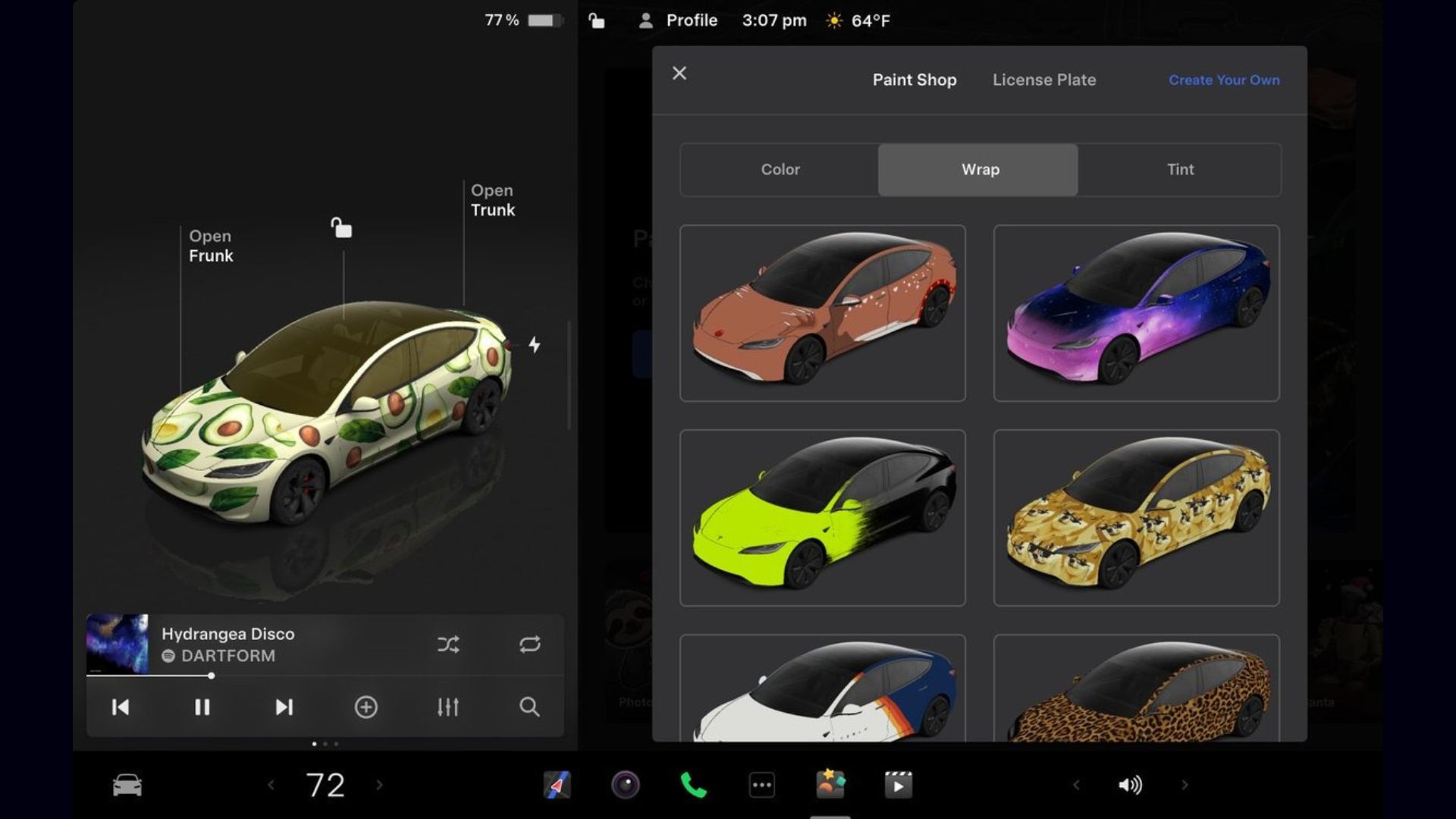1456x819 pixels.
Task: Click the charging lightning bolt icon
Action: (535, 345)
